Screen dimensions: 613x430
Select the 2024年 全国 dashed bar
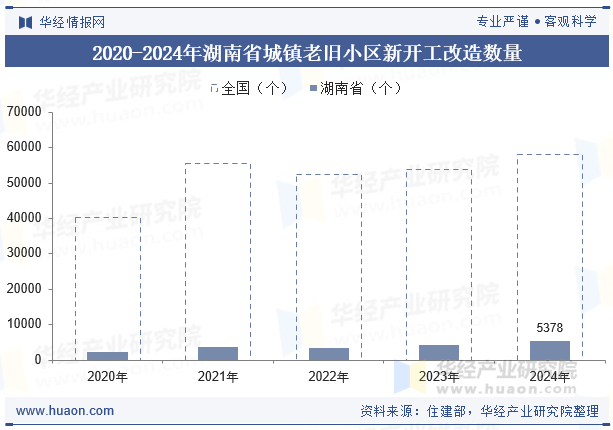(x=550, y=257)
